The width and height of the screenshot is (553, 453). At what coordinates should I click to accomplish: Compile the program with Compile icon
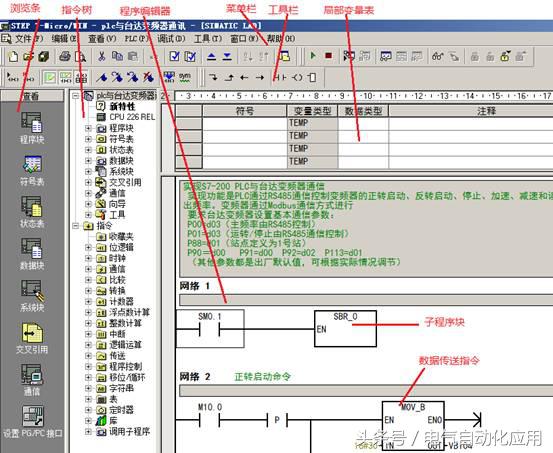(x=175, y=56)
